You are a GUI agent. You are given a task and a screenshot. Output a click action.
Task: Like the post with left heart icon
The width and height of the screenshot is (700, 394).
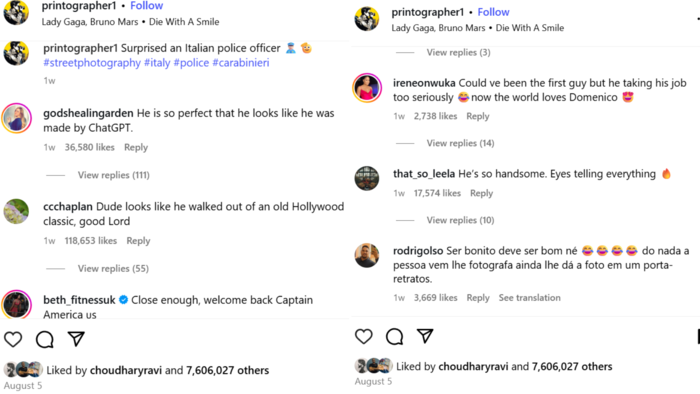click(13, 340)
